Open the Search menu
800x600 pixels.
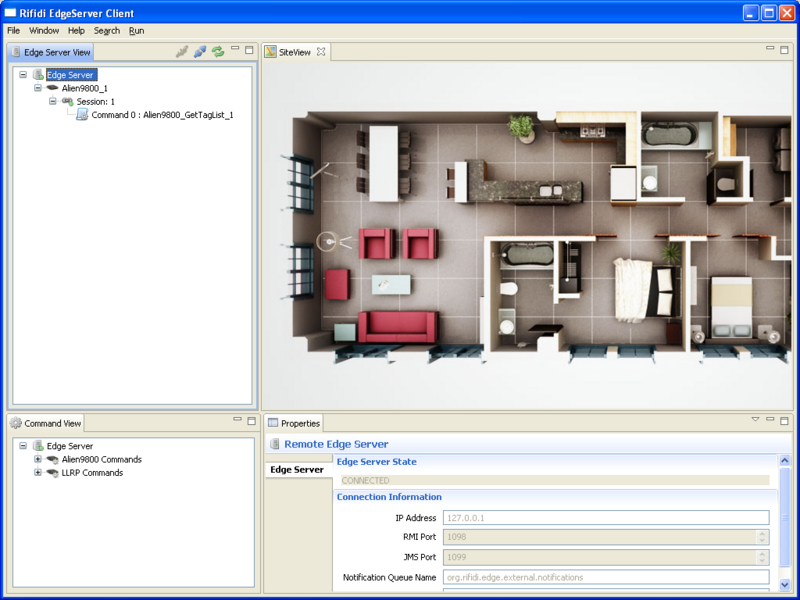pyautogui.click(x=107, y=31)
